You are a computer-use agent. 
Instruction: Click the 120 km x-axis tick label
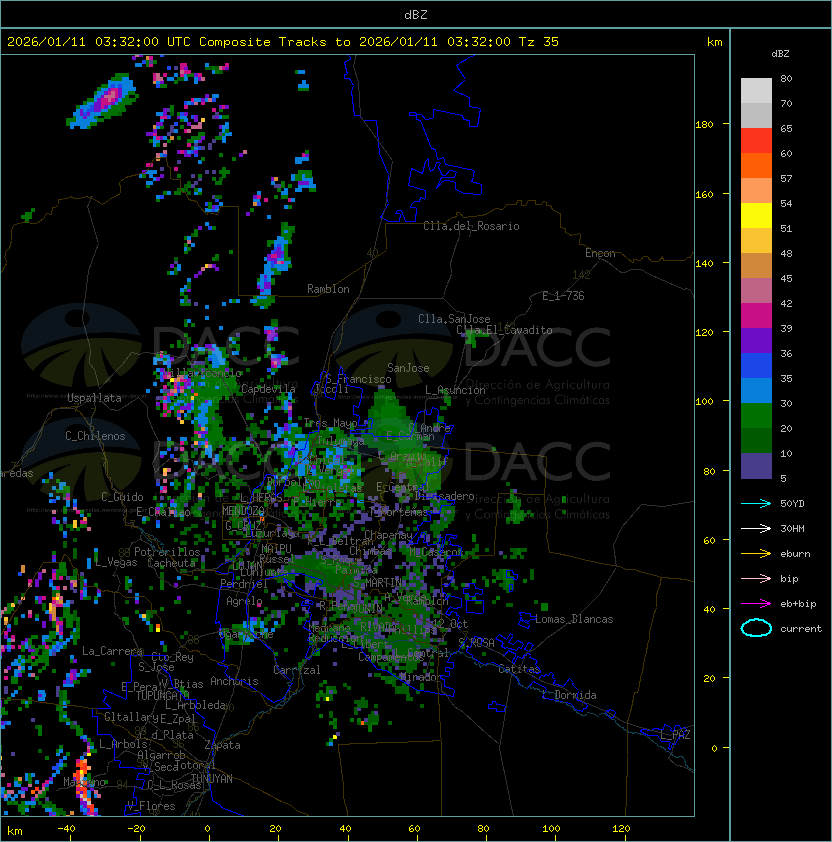621,829
